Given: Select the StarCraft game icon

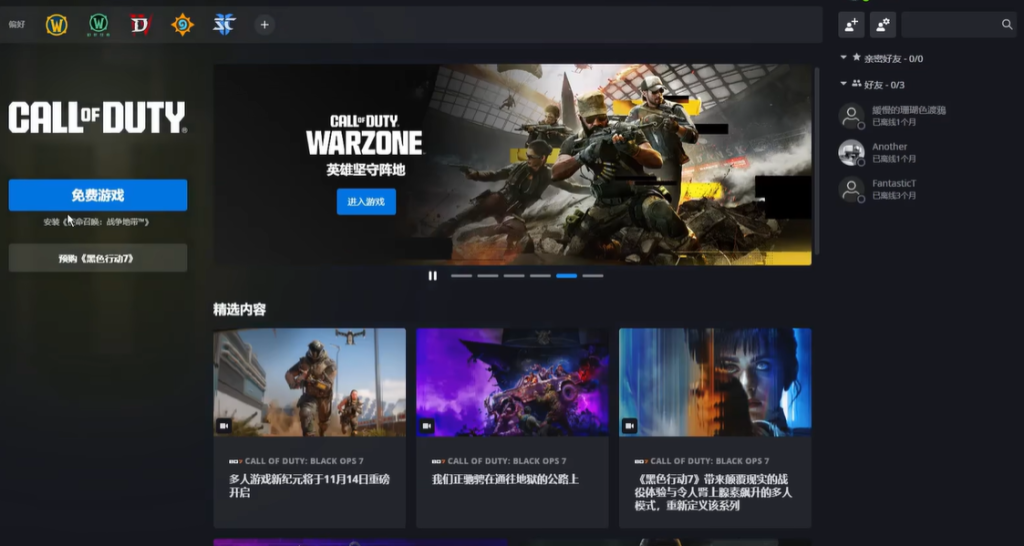Looking at the screenshot, I should [224, 25].
